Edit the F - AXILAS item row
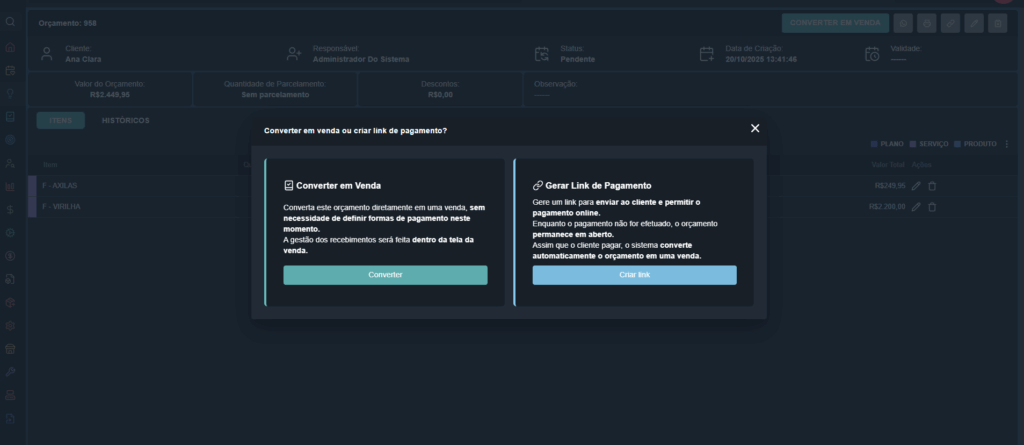 916,186
